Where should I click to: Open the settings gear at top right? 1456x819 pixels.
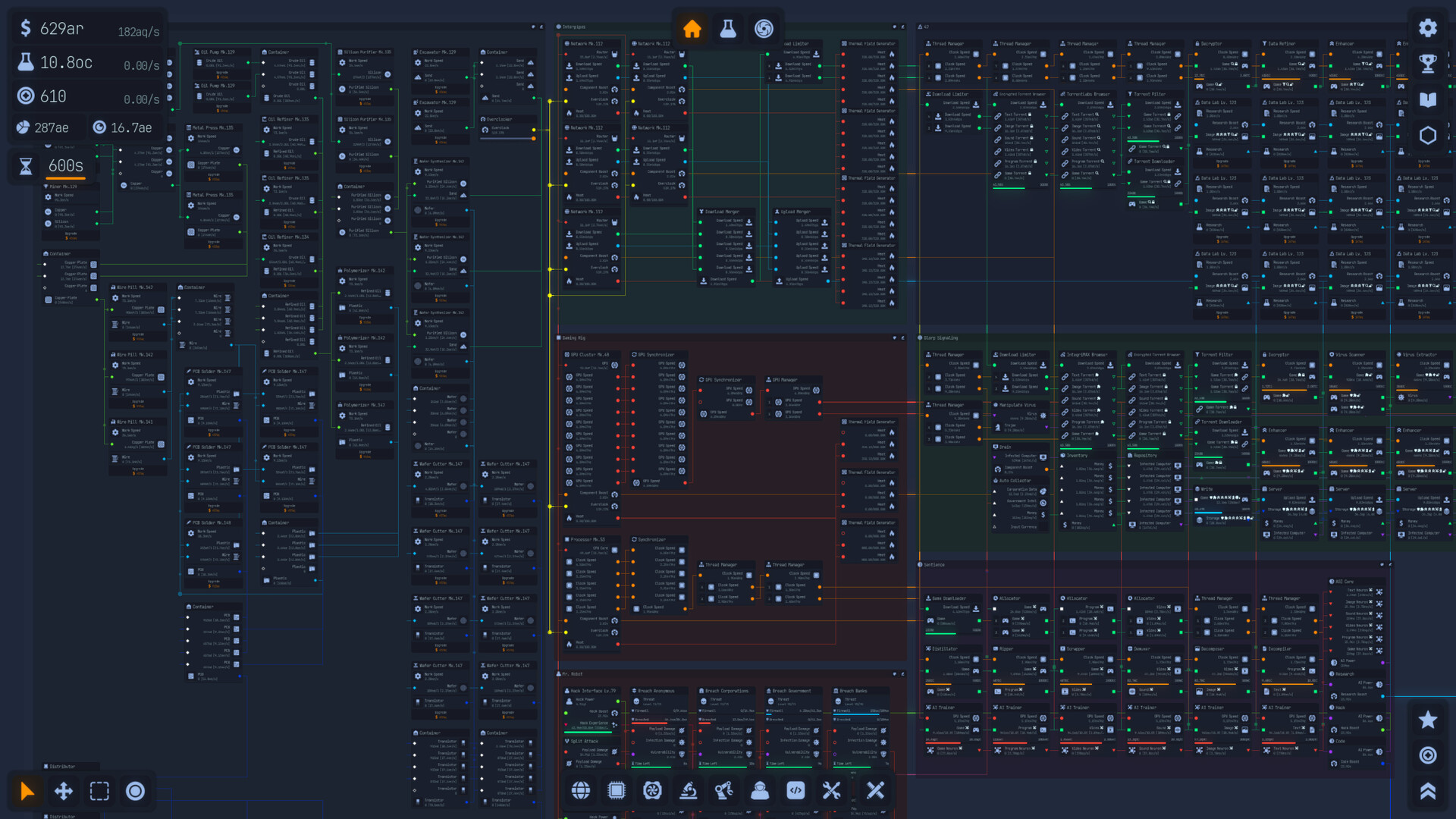(1427, 28)
